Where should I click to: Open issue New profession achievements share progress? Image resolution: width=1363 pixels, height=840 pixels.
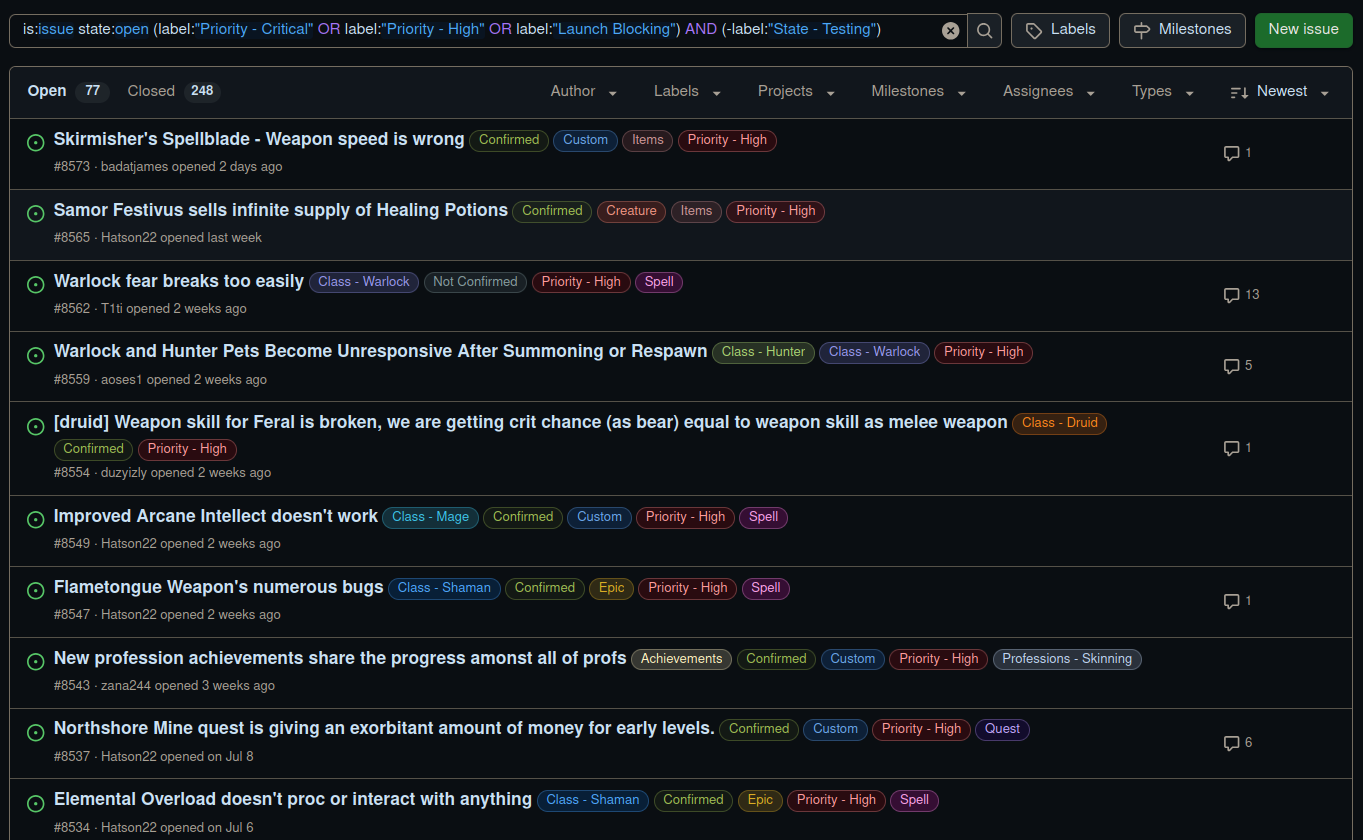click(340, 658)
